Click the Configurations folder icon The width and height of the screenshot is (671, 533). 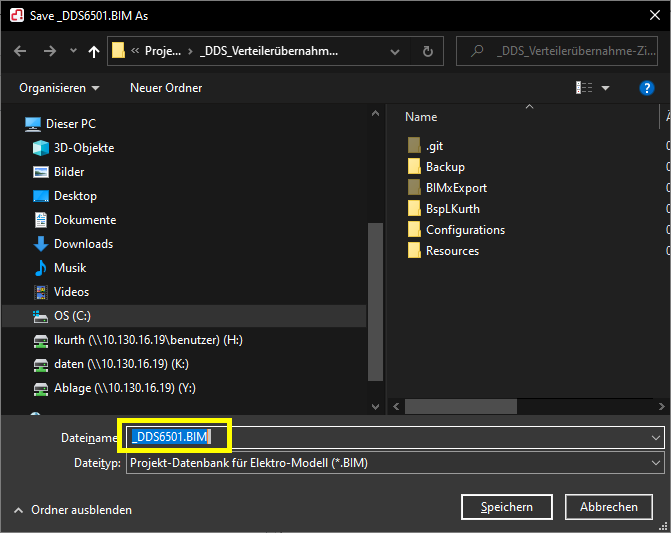[414, 229]
